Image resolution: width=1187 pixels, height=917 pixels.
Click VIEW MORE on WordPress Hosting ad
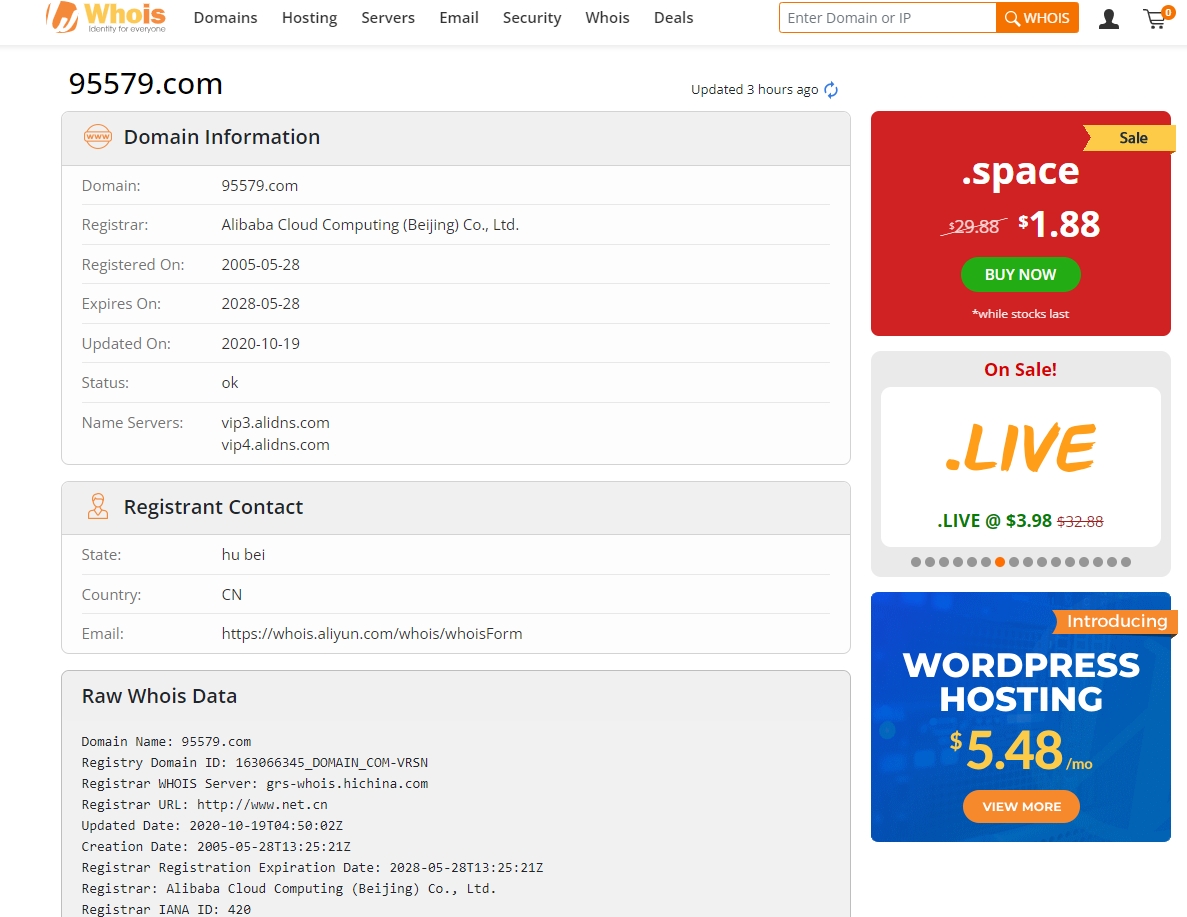point(1021,807)
